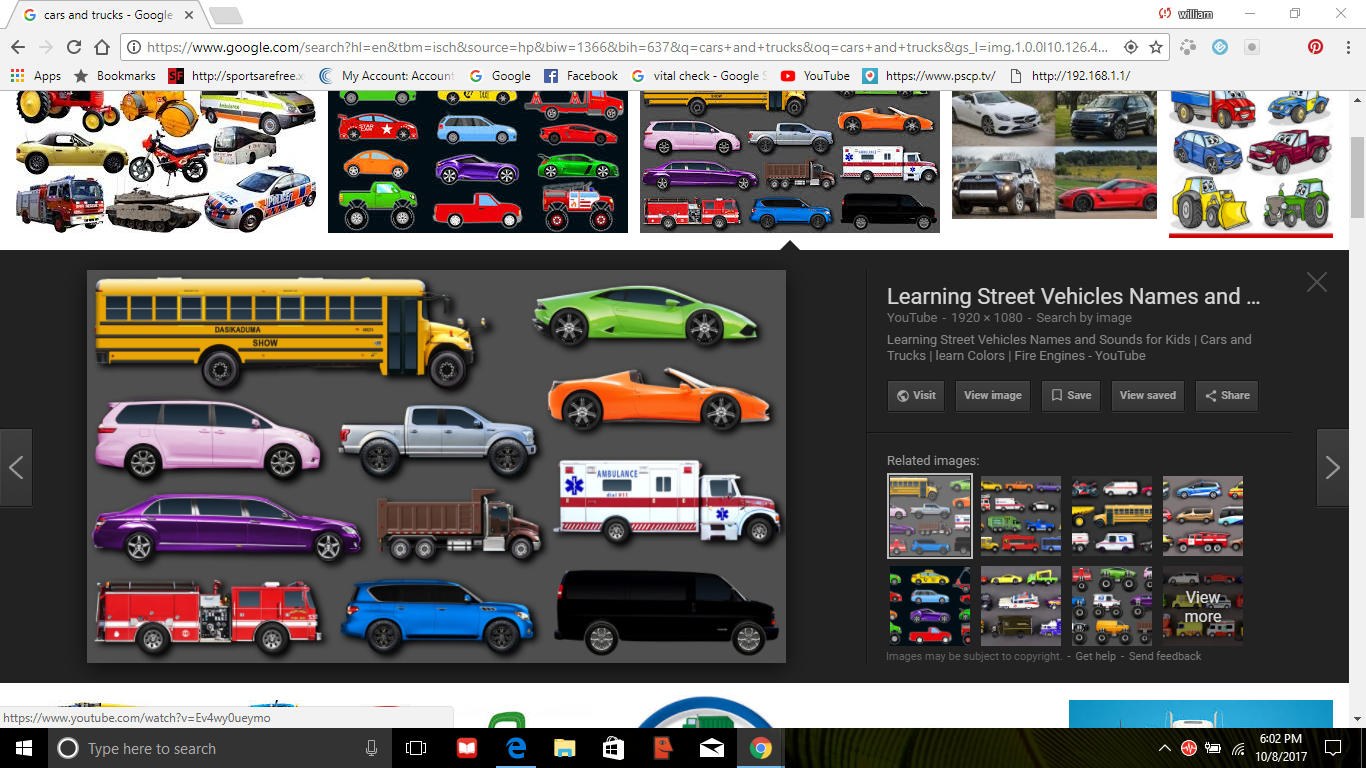
Task: Open the Apps bookmark shortcut
Action: pyautogui.click(x=36, y=76)
